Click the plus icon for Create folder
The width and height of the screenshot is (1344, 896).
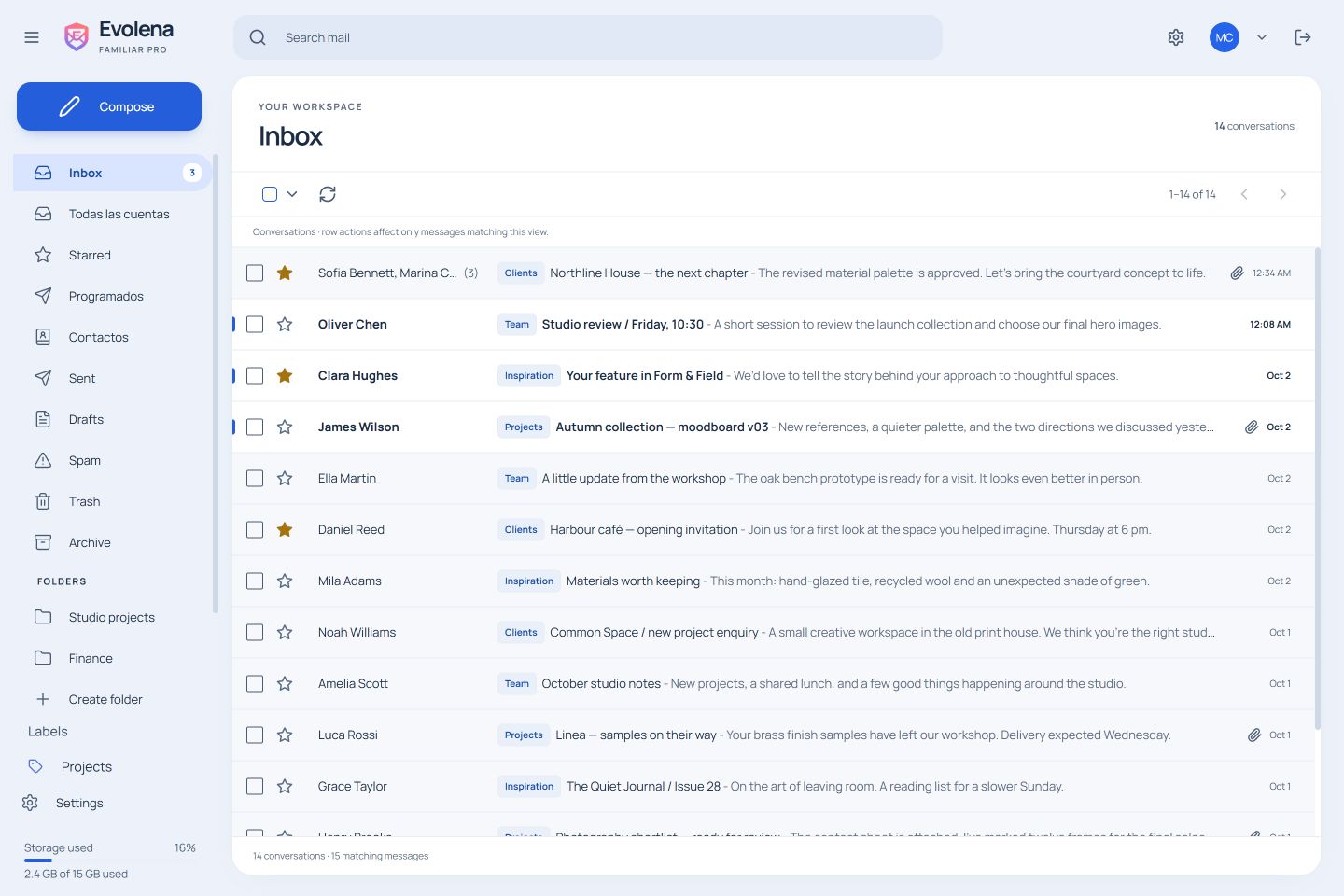(43, 699)
